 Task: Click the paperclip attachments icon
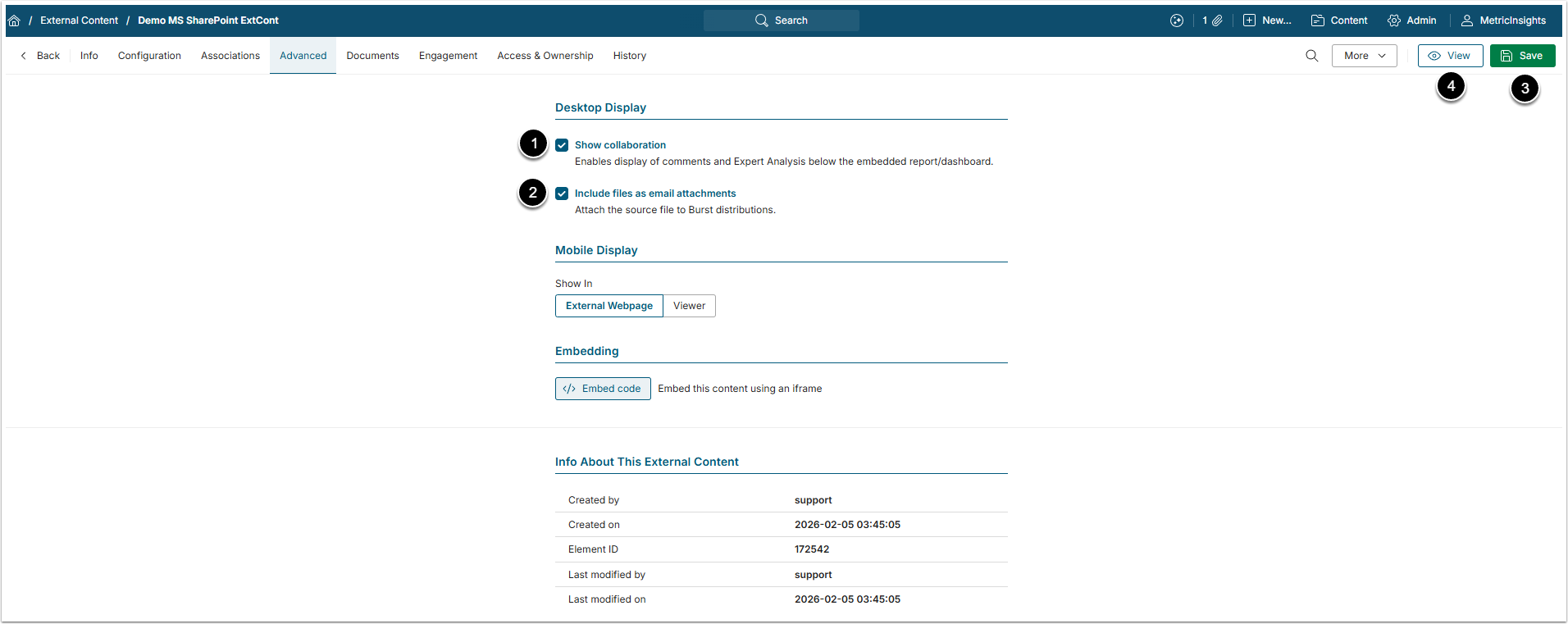[x=1217, y=20]
